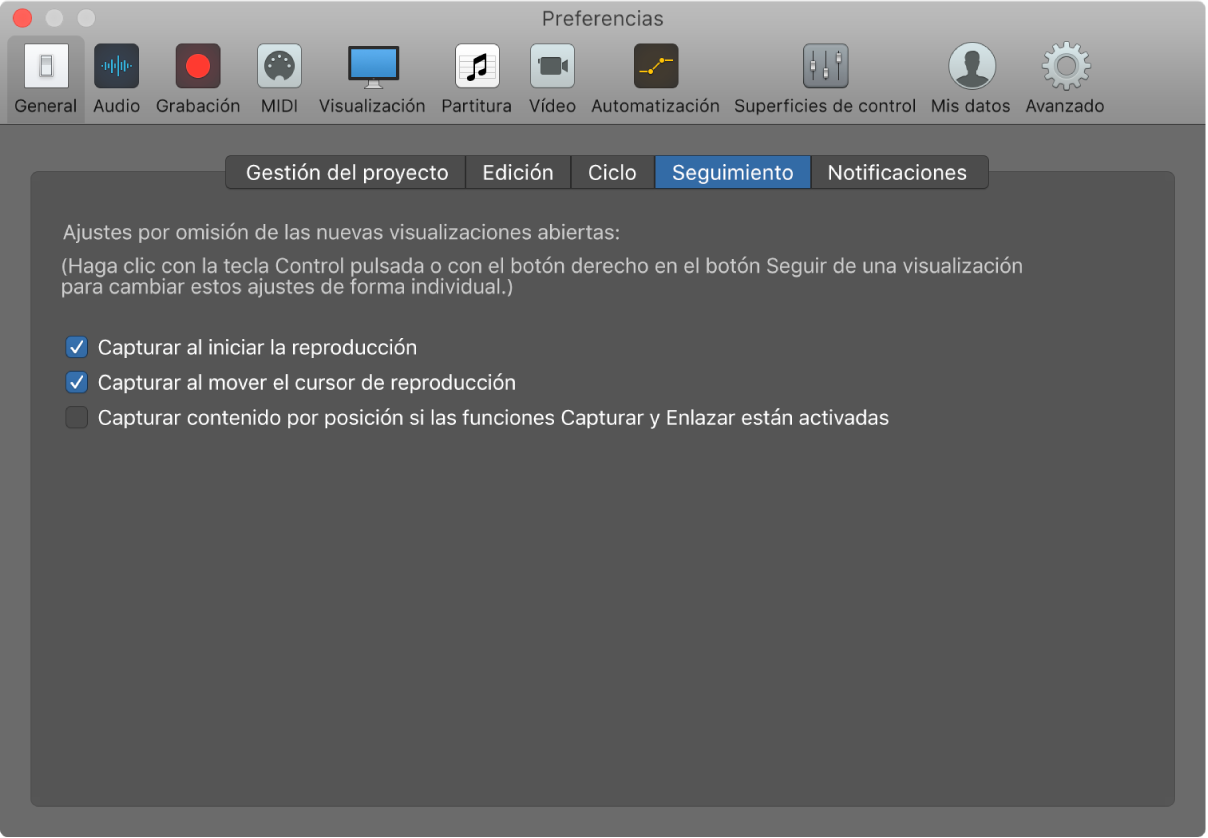
Task: Open the General preferences pane
Action: [46, 79]
